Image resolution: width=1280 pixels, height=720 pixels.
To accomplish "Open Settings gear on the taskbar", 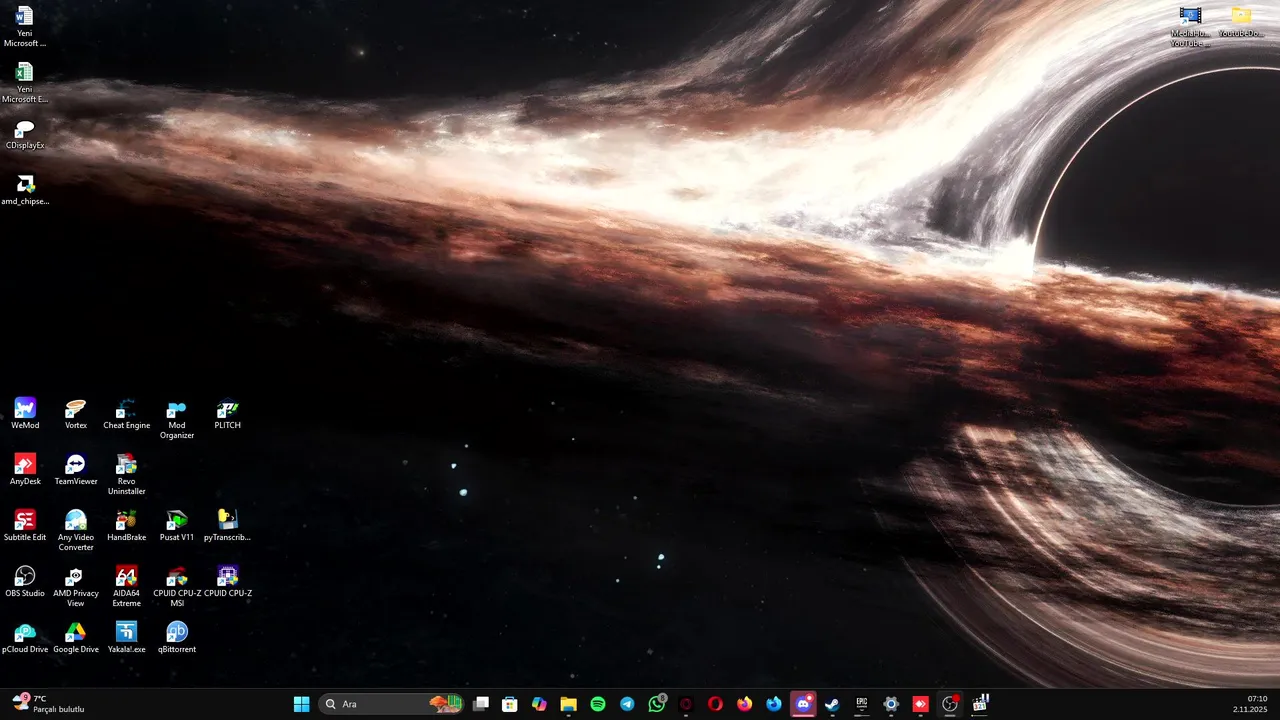I will pyautogui.click(x=891, y=704).
